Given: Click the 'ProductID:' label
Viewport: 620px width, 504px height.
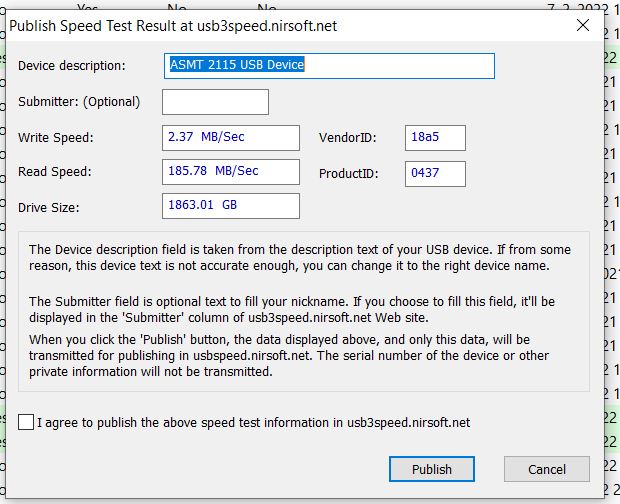Looking at the screenshot, I should [348, 174].
